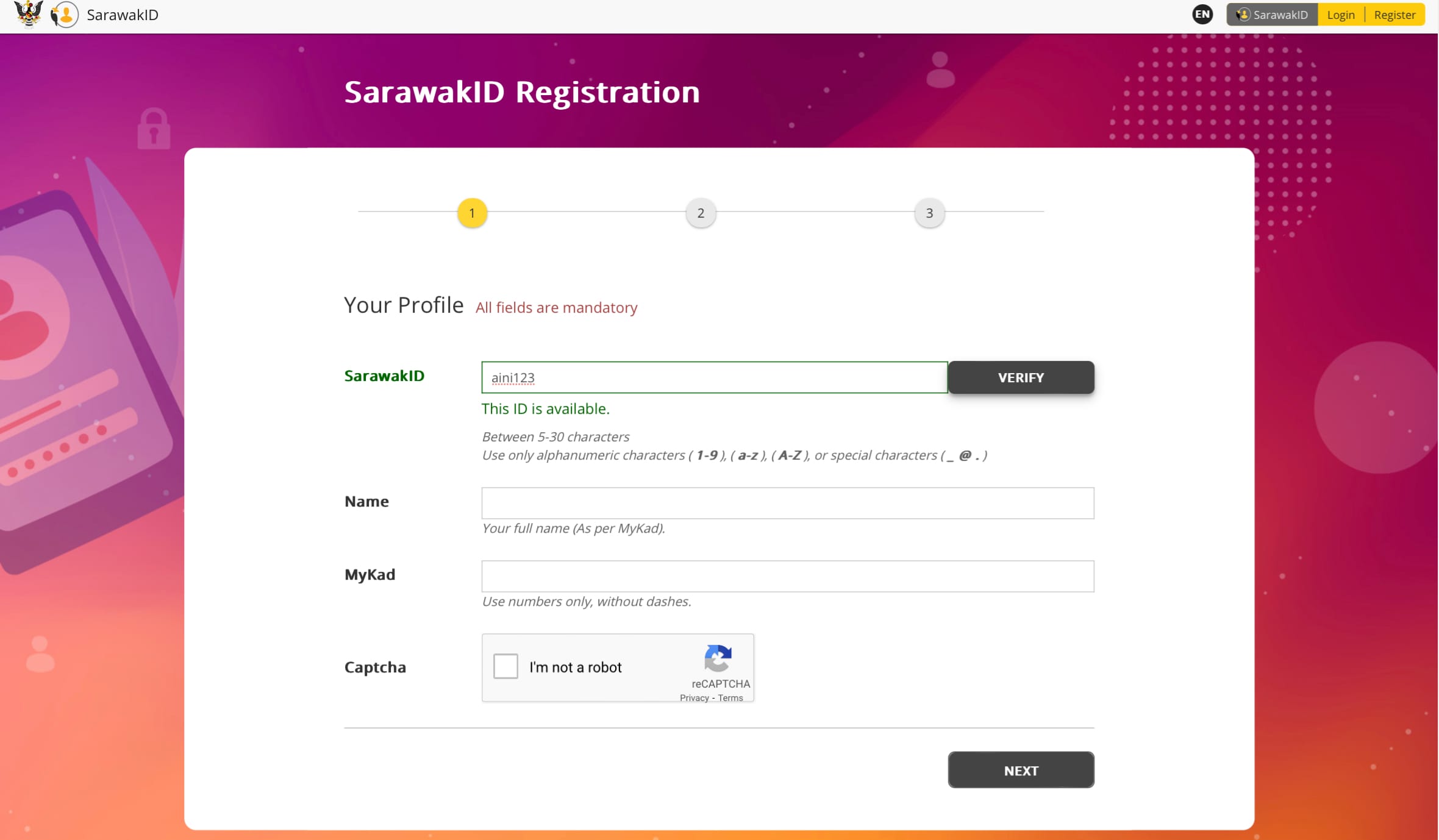Screen dimensions: 1439x840
Task: Jump to step 2 circle
Action: 701,213
